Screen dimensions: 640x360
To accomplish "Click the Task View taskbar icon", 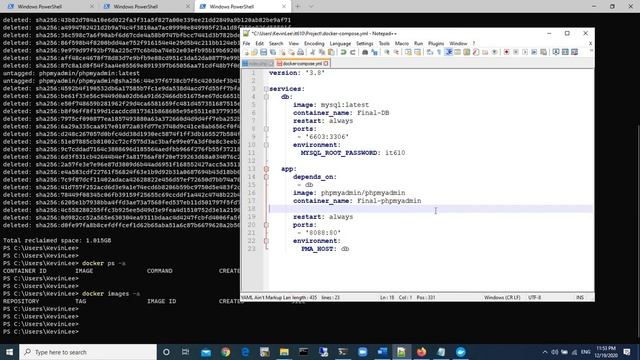I will point(185,352).
